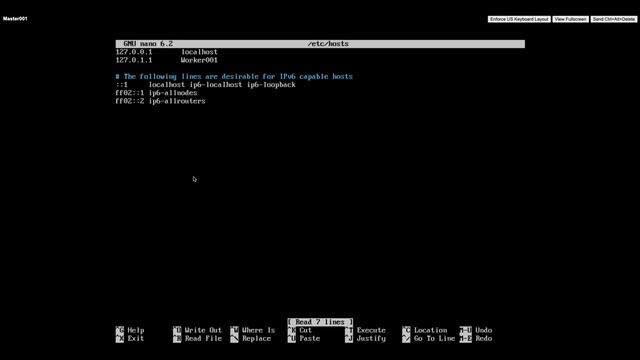
Task: Click the Where Is shortcut label
Action: coord(258,330)
